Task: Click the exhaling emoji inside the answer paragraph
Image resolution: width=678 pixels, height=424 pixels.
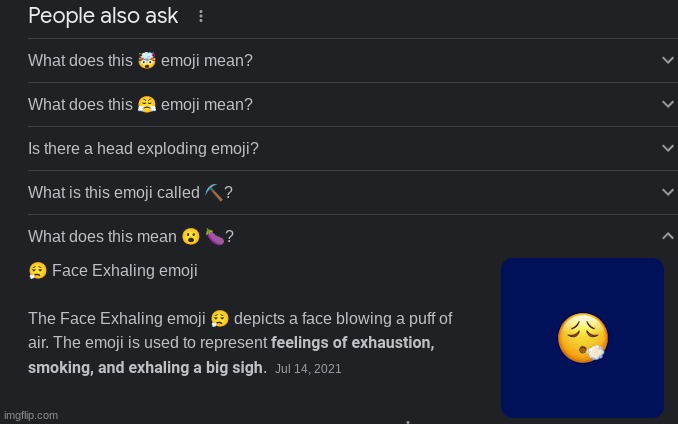Action: pos(220,319)
